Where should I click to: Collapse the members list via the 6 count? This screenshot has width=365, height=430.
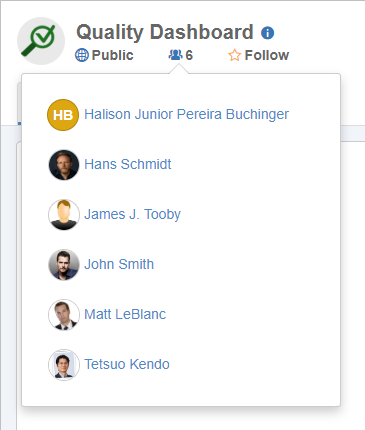(189, 55)
